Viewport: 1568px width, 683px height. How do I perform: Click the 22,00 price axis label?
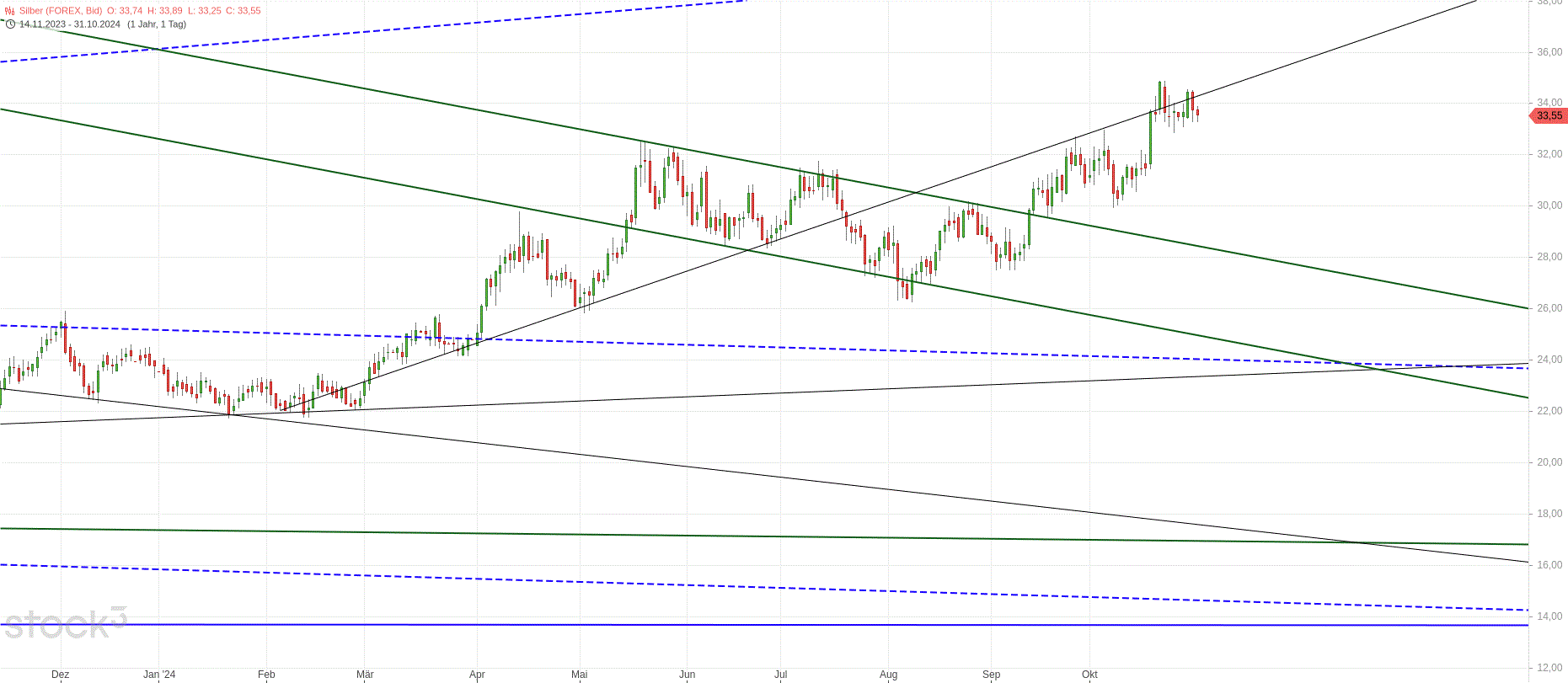pyautogui.click(x=1549, y=411)
